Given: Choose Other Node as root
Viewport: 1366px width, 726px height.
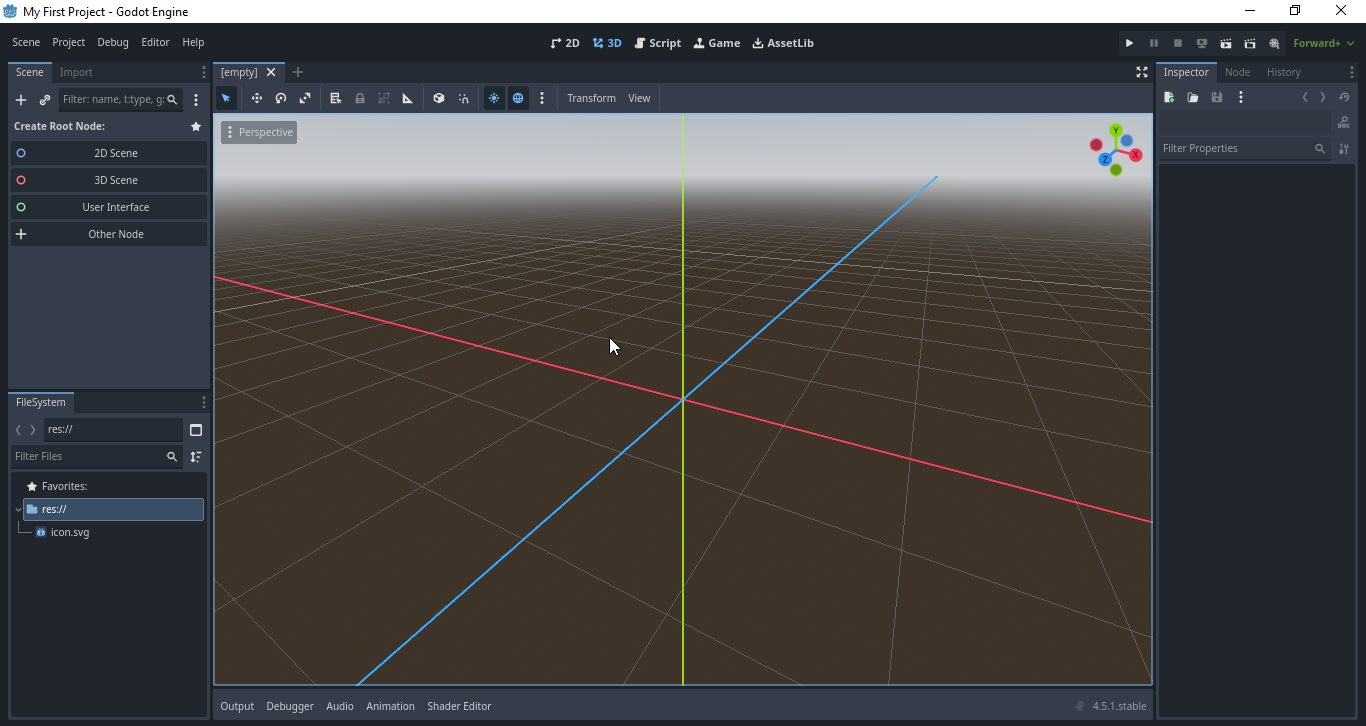Looking at the screenshot, I should pos(109,234).
